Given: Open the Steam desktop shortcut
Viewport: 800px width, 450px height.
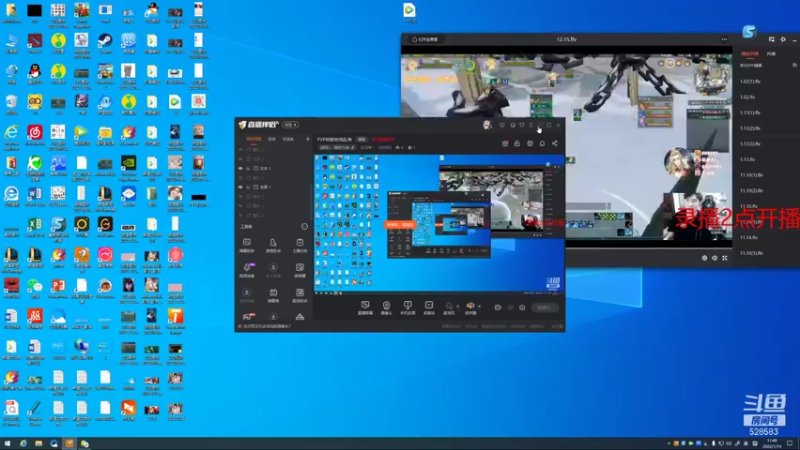Looking at the screenshot, I should (105, 43).
